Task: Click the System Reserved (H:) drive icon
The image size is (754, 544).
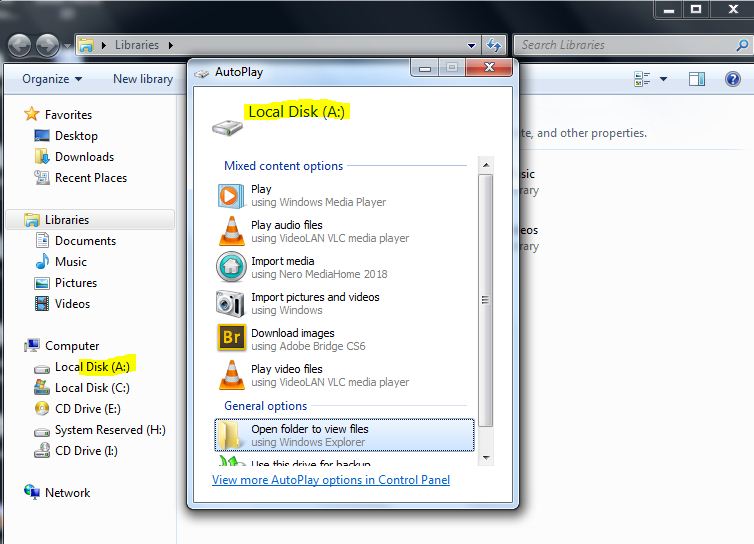Action: [42, 432]
